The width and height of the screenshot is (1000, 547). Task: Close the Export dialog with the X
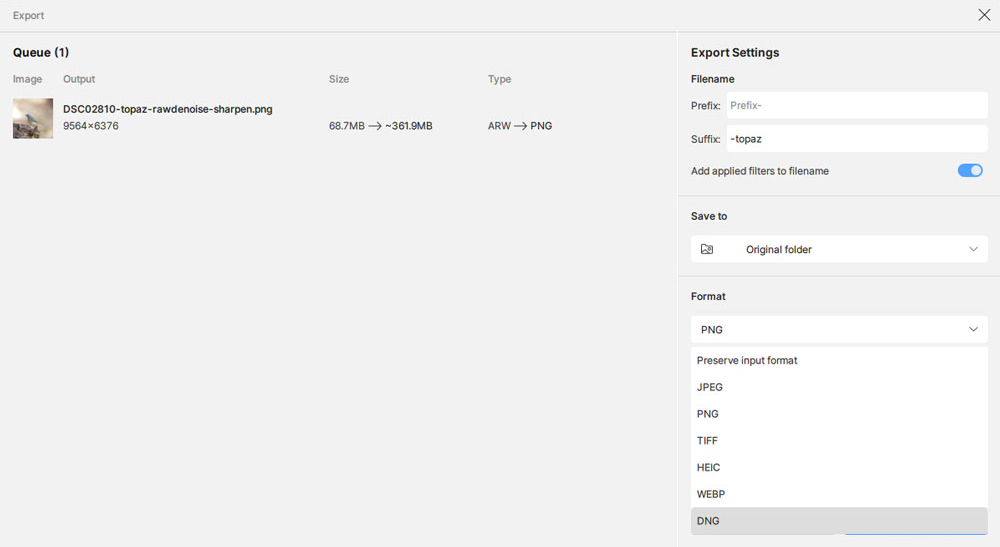pyautogui.click(x=984, y=15)
